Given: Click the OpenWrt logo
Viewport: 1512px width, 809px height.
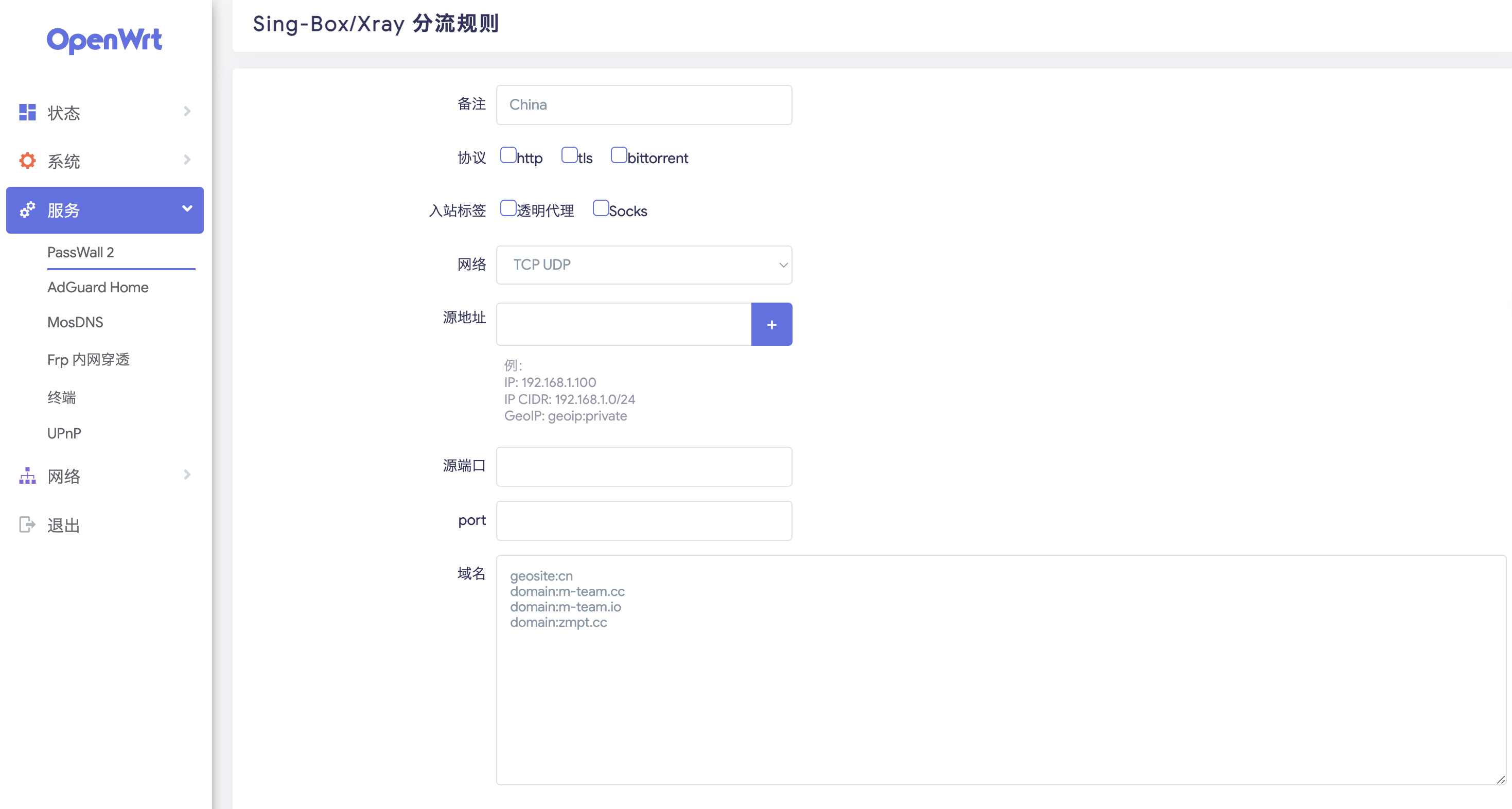Looking at the screenshot, I should pos(104,40).
